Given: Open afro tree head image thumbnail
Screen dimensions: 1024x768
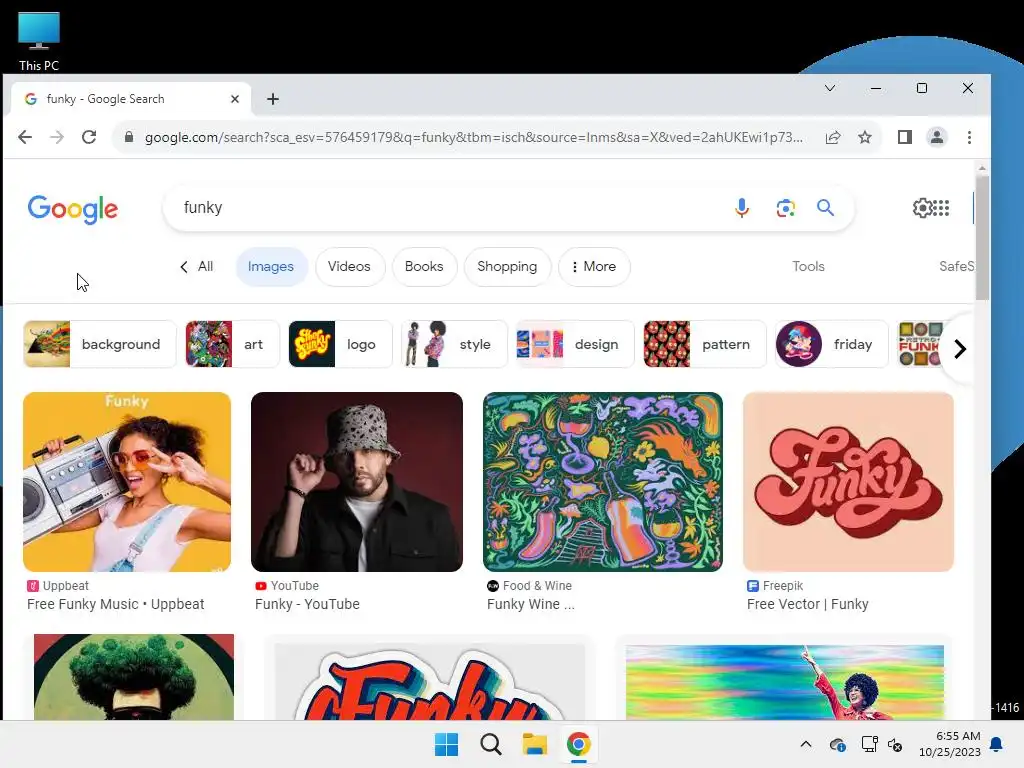Looking at the screenshot, I should tap(134, 677).
